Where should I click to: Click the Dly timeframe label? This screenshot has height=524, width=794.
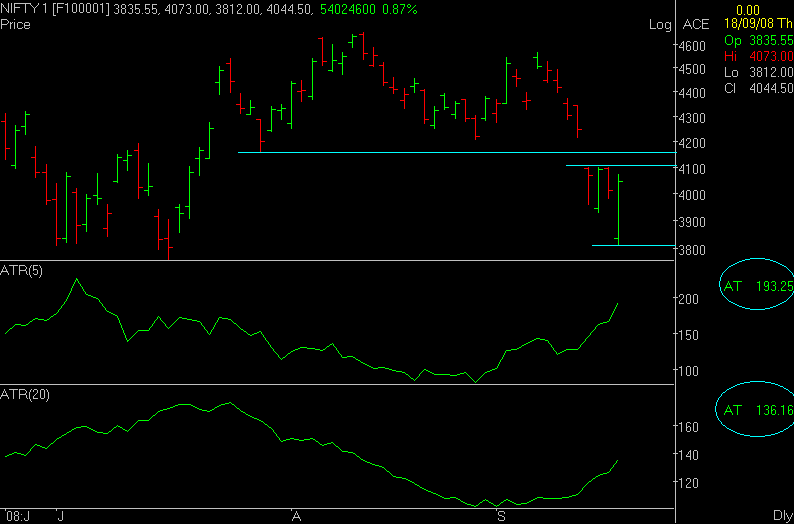(783, 516)
